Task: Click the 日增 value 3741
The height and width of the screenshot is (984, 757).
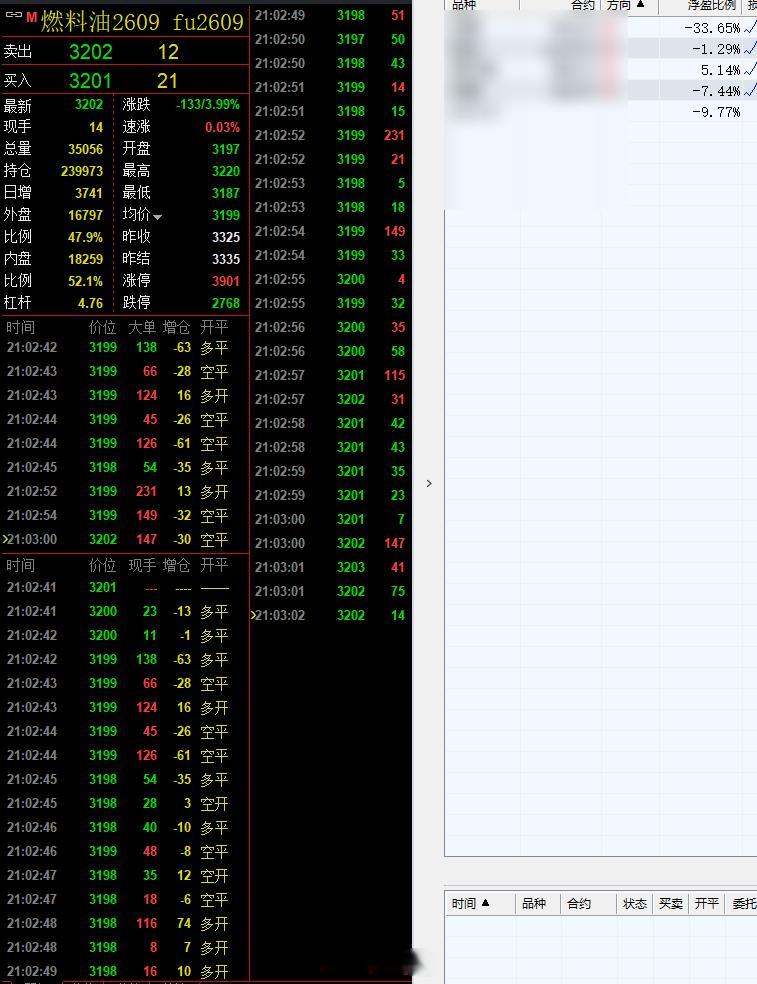Action: (89, 193)
